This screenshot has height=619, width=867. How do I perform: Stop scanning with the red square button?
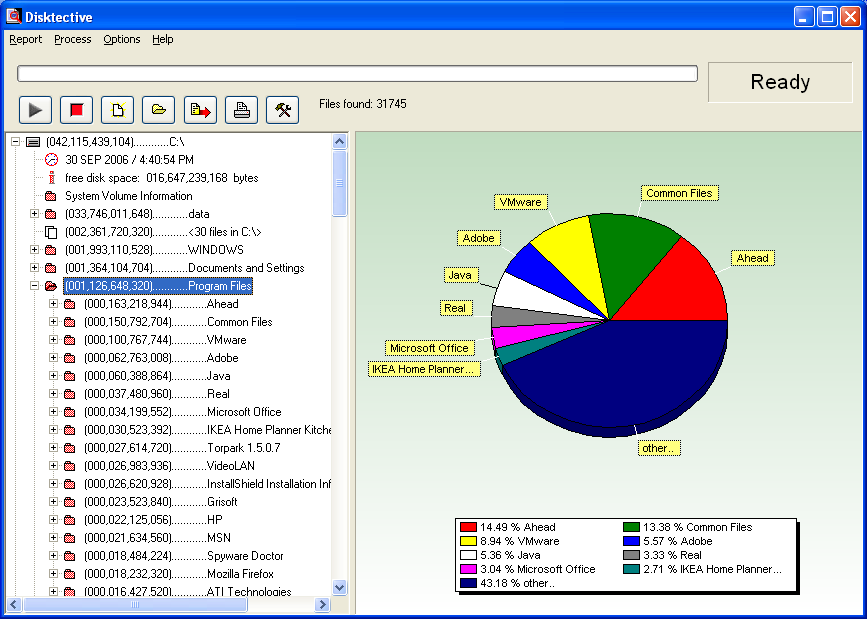click(x=76, y=110)
